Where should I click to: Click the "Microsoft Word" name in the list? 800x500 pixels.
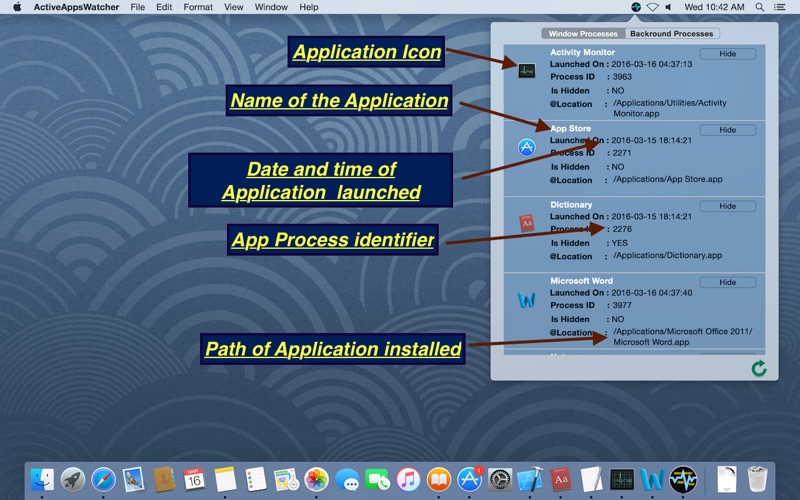[582, 281]
